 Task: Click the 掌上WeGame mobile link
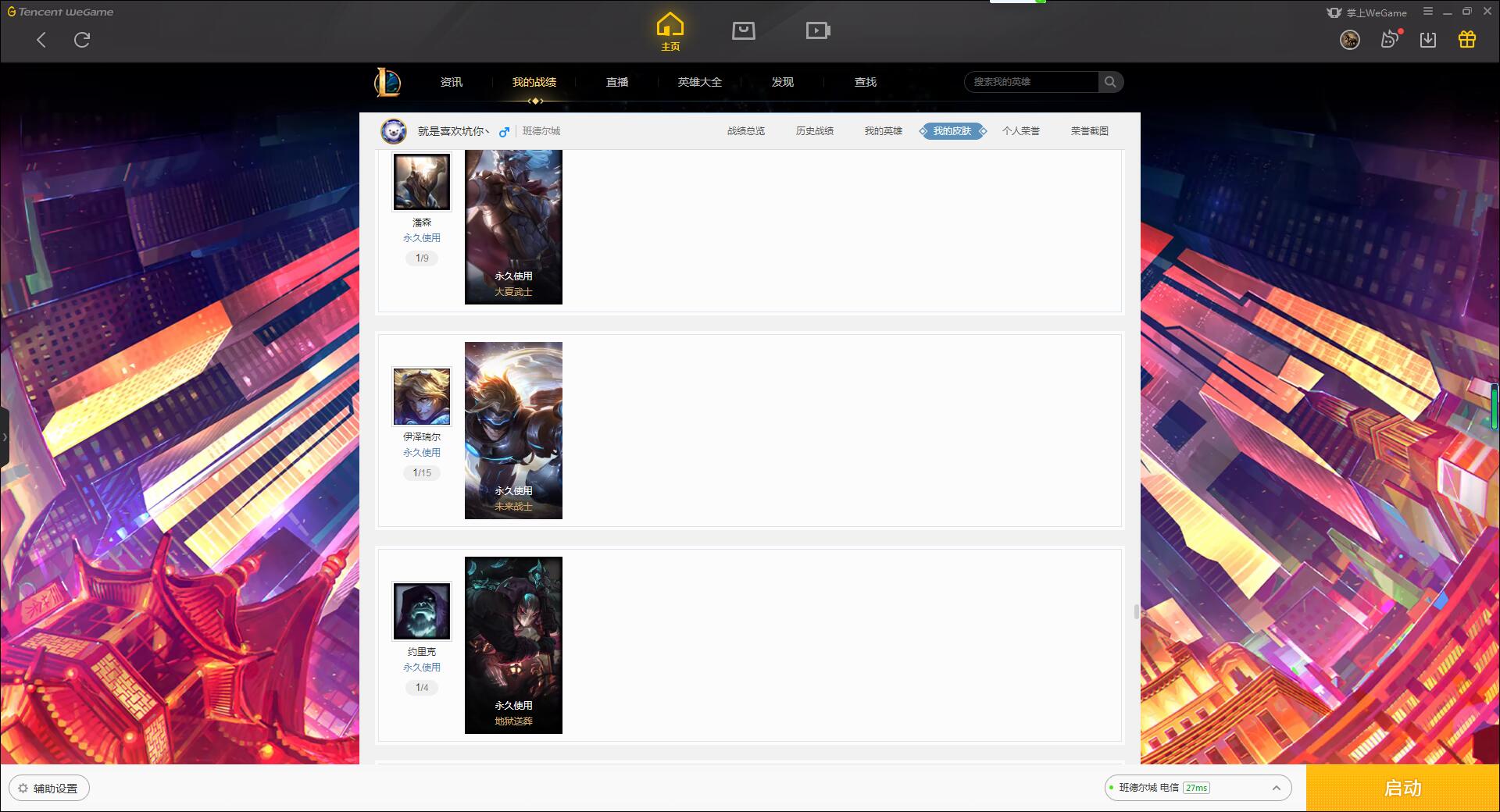[1367, 12]
